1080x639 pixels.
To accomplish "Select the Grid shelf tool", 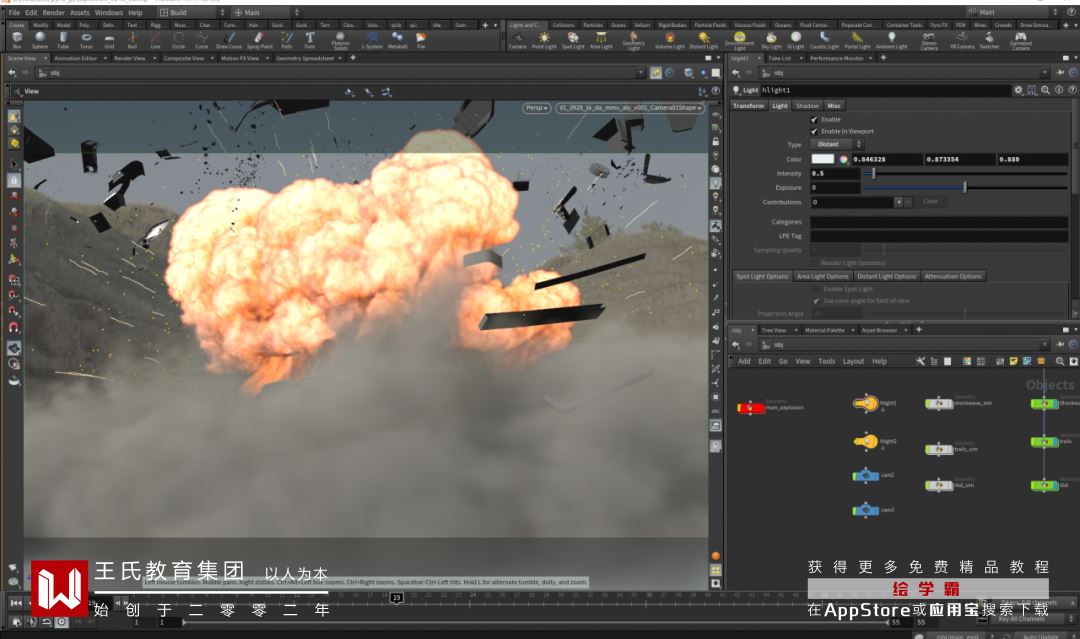I will click(110, 40).
